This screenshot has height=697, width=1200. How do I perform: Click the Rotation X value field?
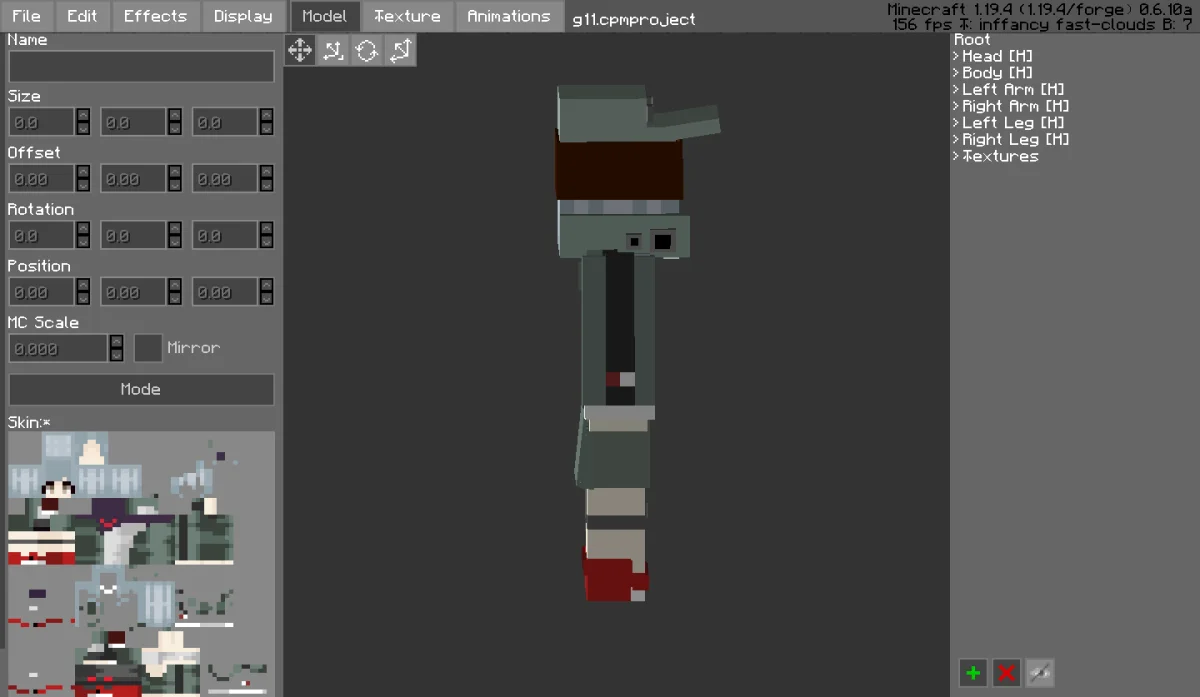(x=41, y=235)
